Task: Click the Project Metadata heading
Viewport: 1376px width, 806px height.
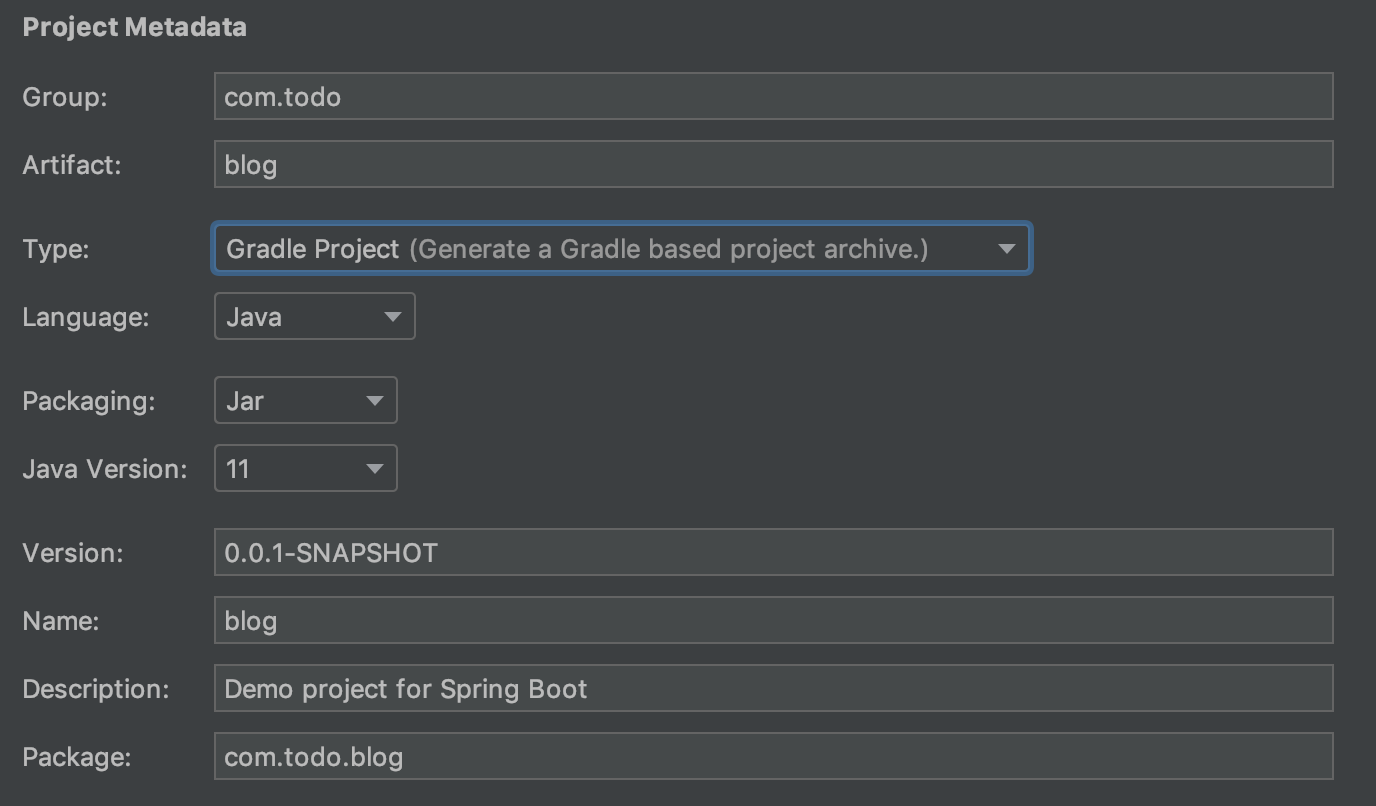Action: pos(134,27)
